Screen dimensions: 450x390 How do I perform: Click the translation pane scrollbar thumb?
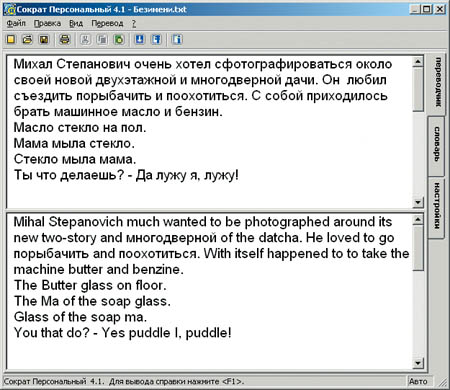(418, 248)
